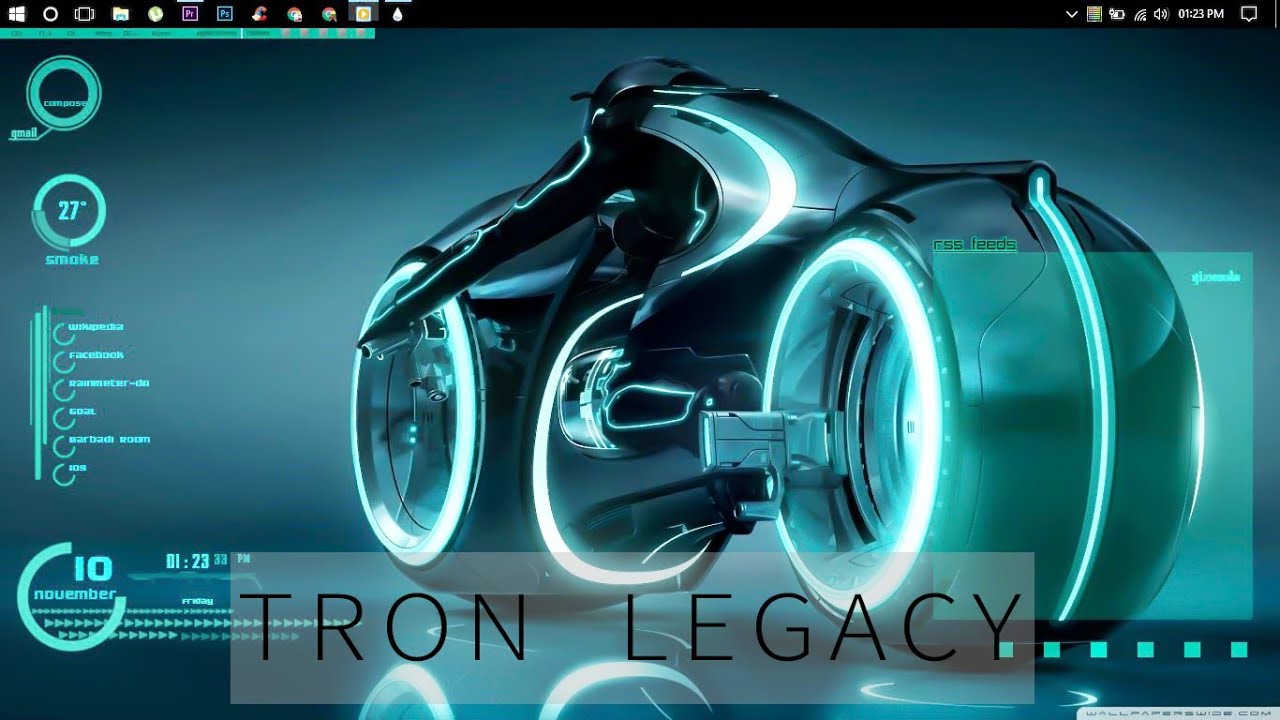1280x720 pixels.
Task: Open the Chrome icon beside CCleaner
Action: tap(294, 14)
